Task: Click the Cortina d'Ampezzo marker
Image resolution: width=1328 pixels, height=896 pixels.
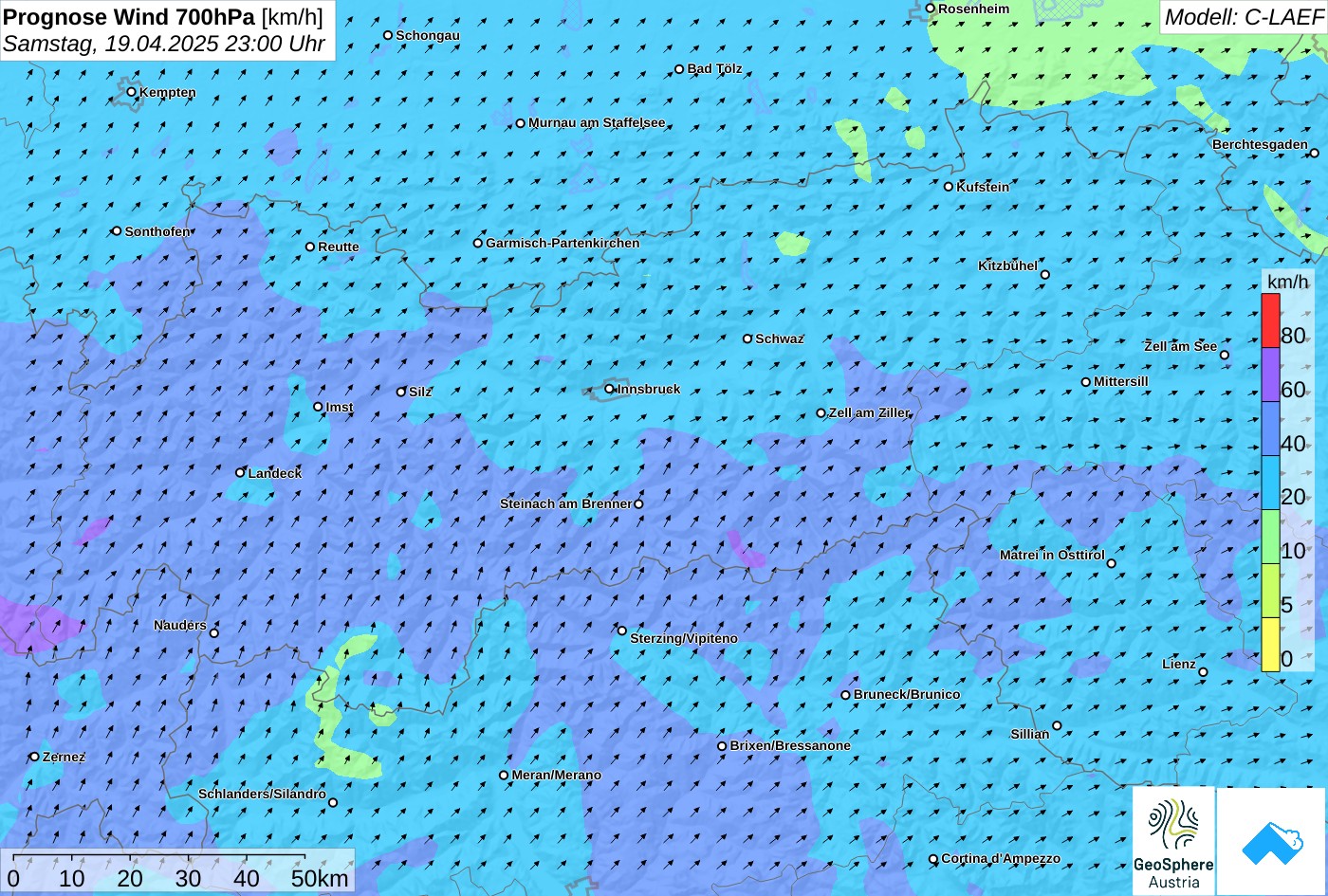Action: coord(932,859)
